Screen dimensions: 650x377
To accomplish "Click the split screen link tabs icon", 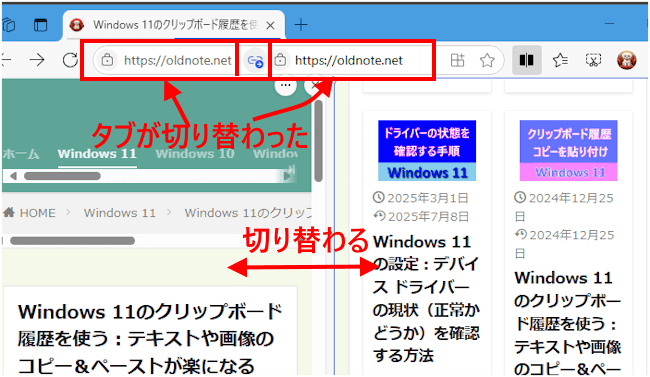I will point(255,61).
